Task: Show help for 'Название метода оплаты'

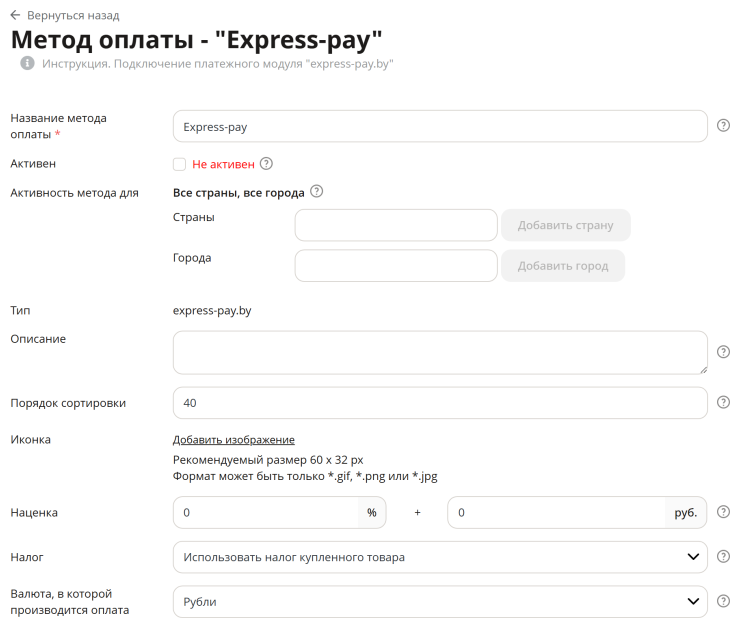Action: (x=723, y=125)
